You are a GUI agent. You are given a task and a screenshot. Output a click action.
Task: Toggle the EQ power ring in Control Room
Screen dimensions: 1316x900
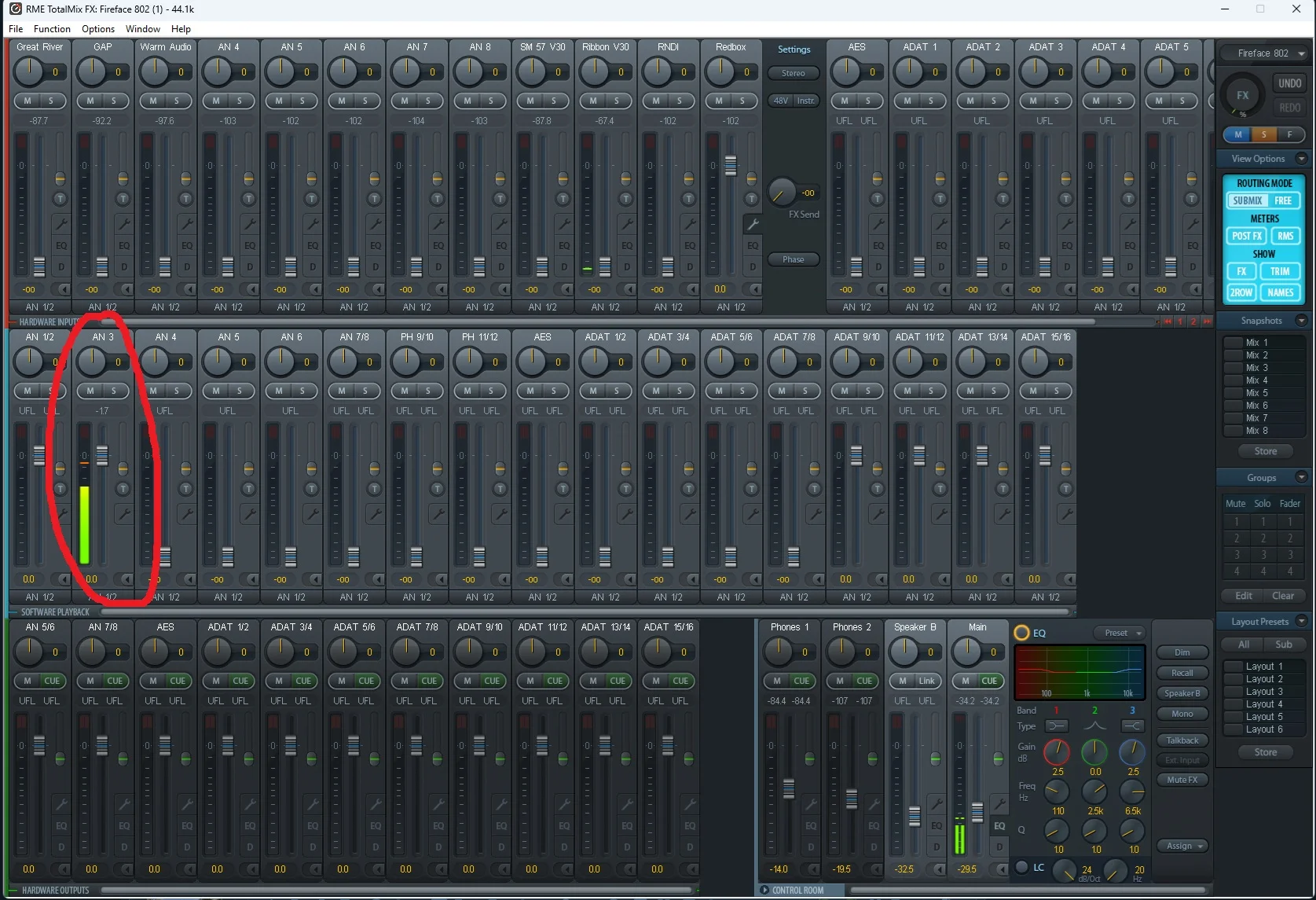(x=1021, y=633)
